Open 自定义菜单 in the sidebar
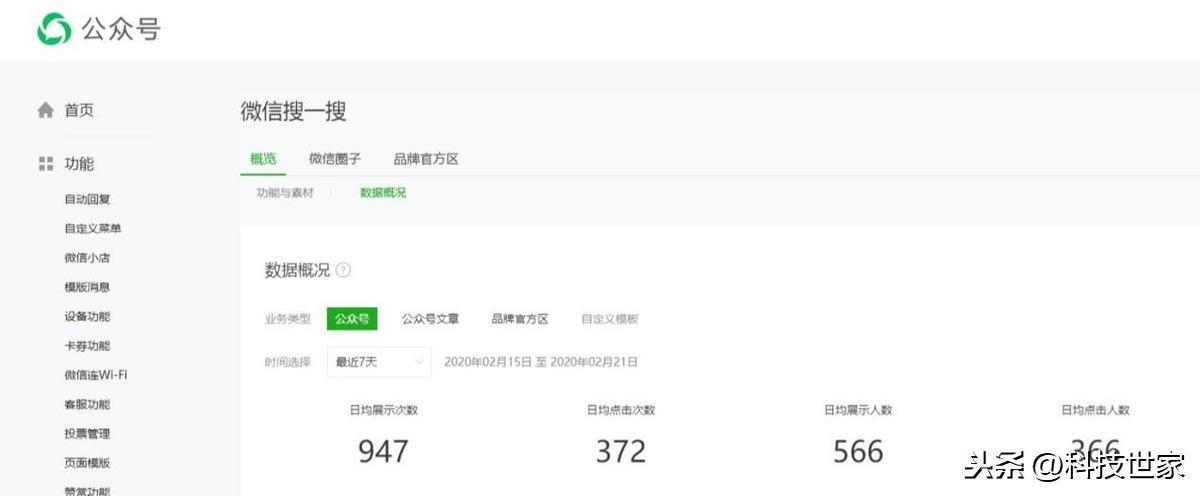1200x496 pixels. tap(93, 228)
